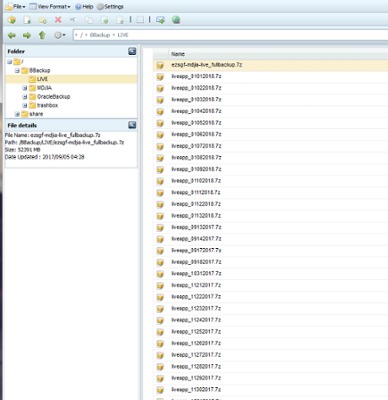Click the green back arrow
The width and height of the screenshot is (388, 400).
pos(12,35)
